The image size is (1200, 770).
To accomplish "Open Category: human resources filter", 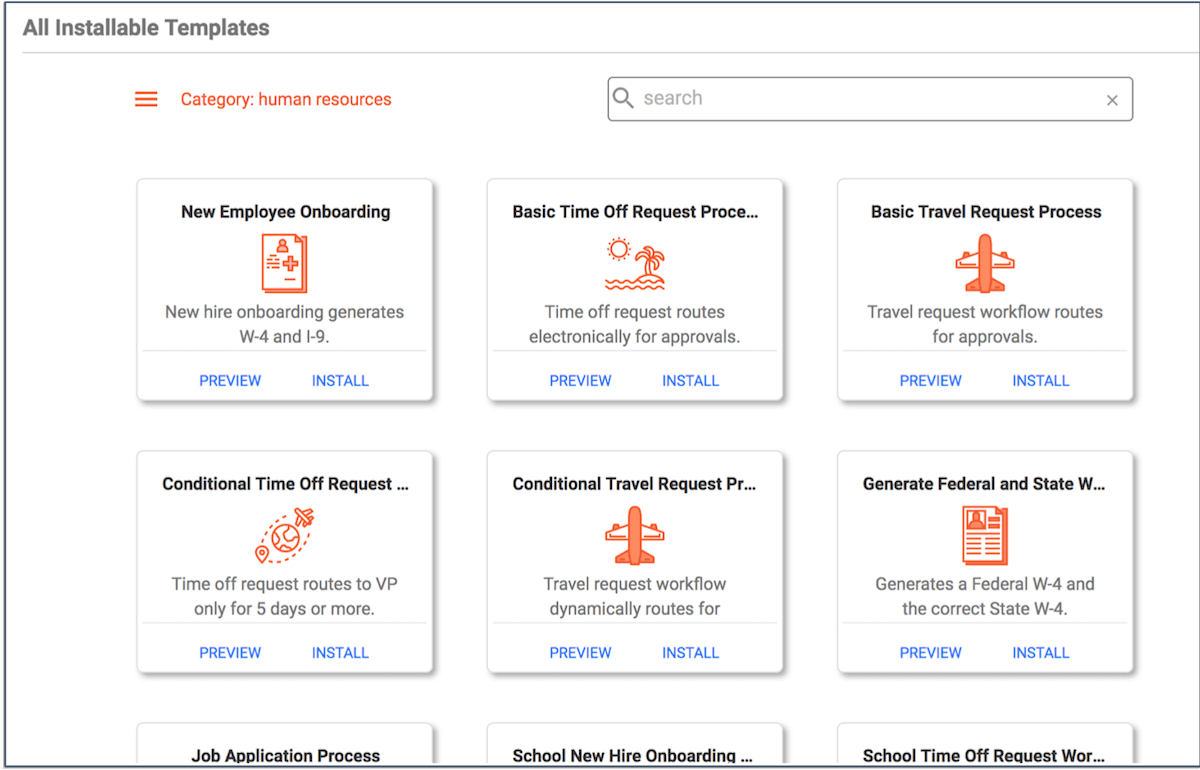I will (286, 99).
